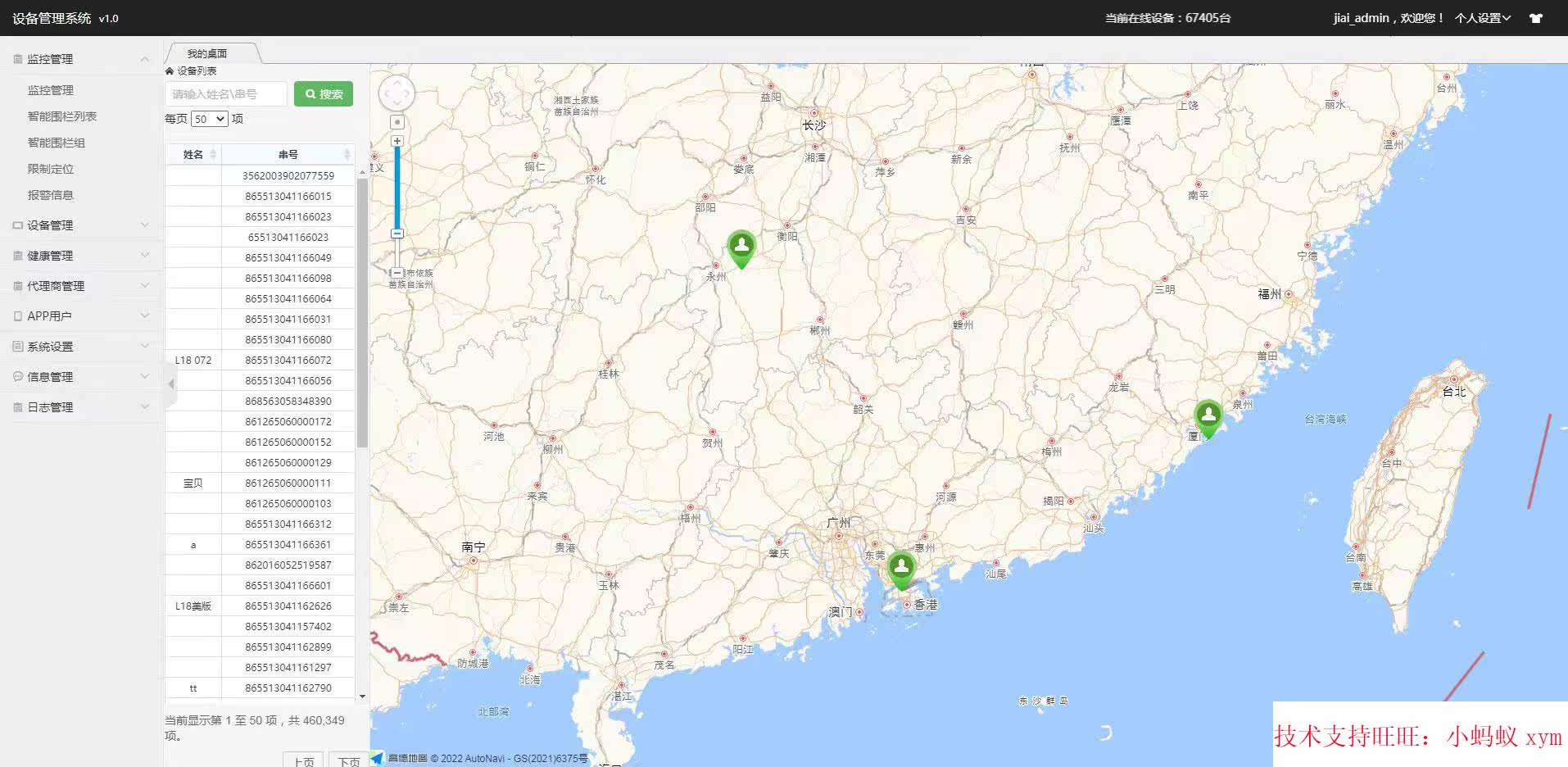
Task: Click the green marker near 永州
Action: click(x=741, y=249)
